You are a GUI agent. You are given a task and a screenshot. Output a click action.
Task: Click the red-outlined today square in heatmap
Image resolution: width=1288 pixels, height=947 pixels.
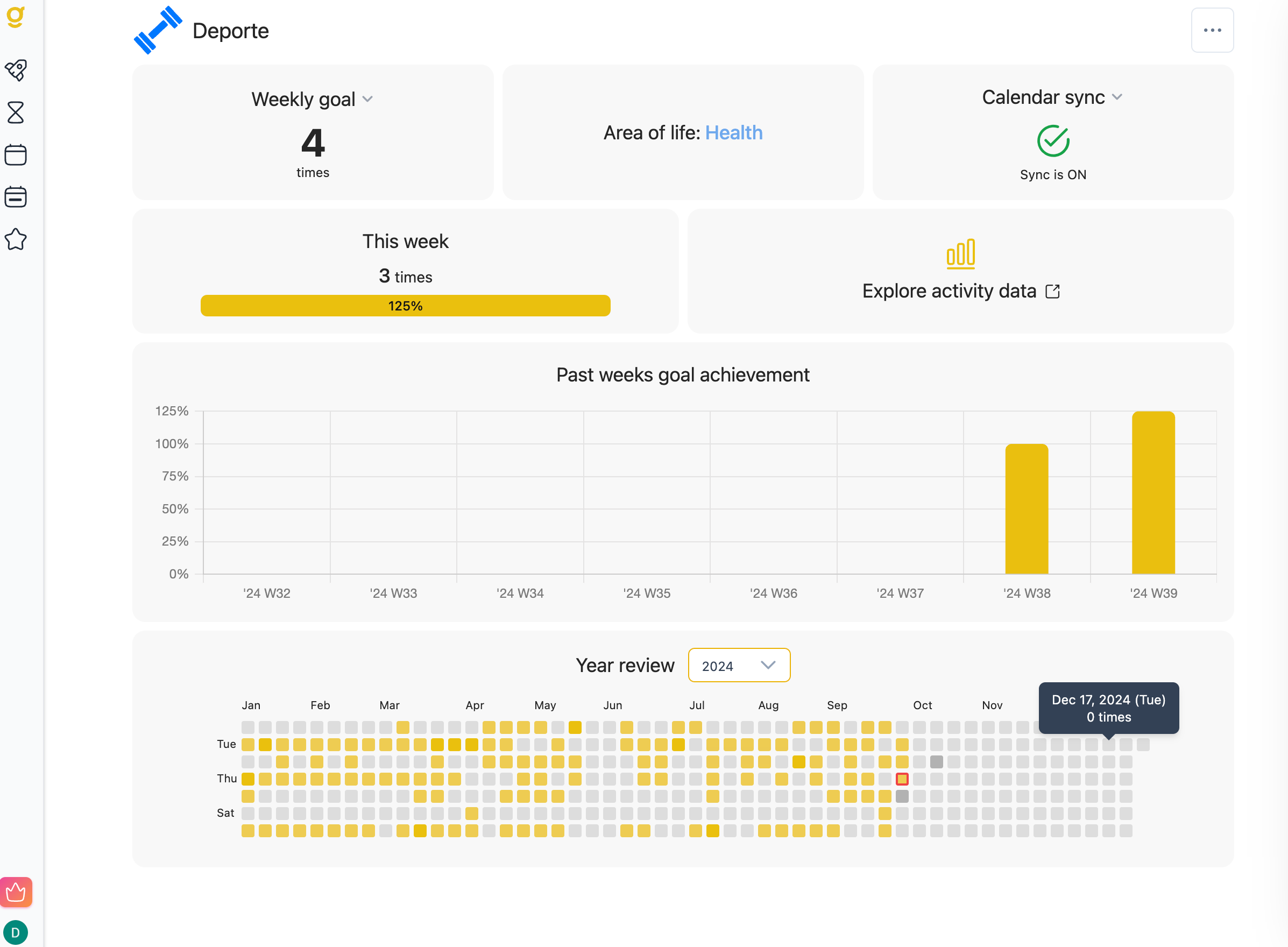click(902, 779)
